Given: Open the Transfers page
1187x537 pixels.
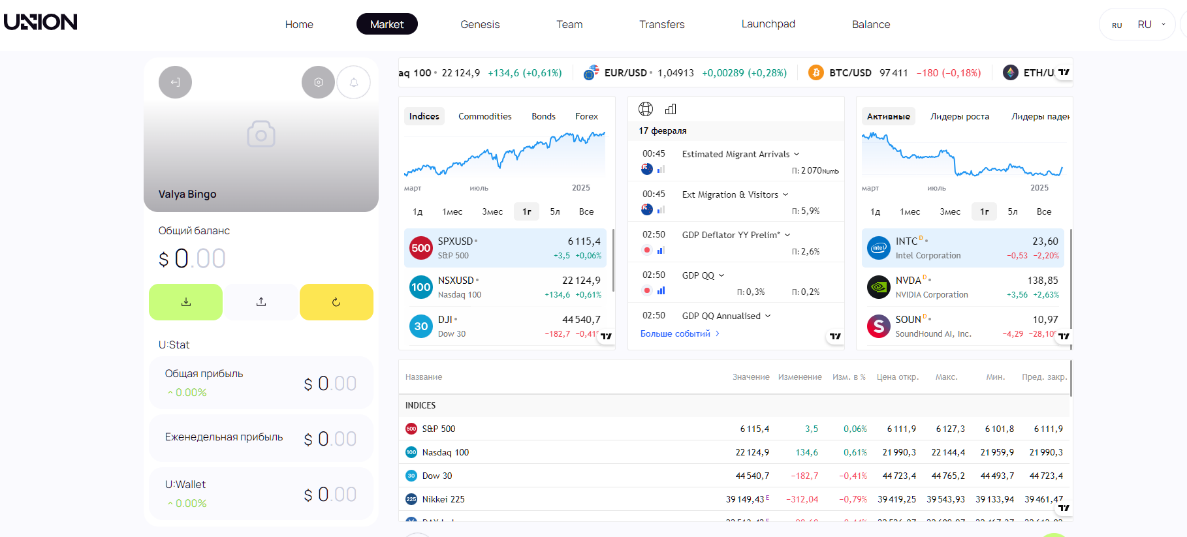Looking at the screenshot, I should 662,24.
